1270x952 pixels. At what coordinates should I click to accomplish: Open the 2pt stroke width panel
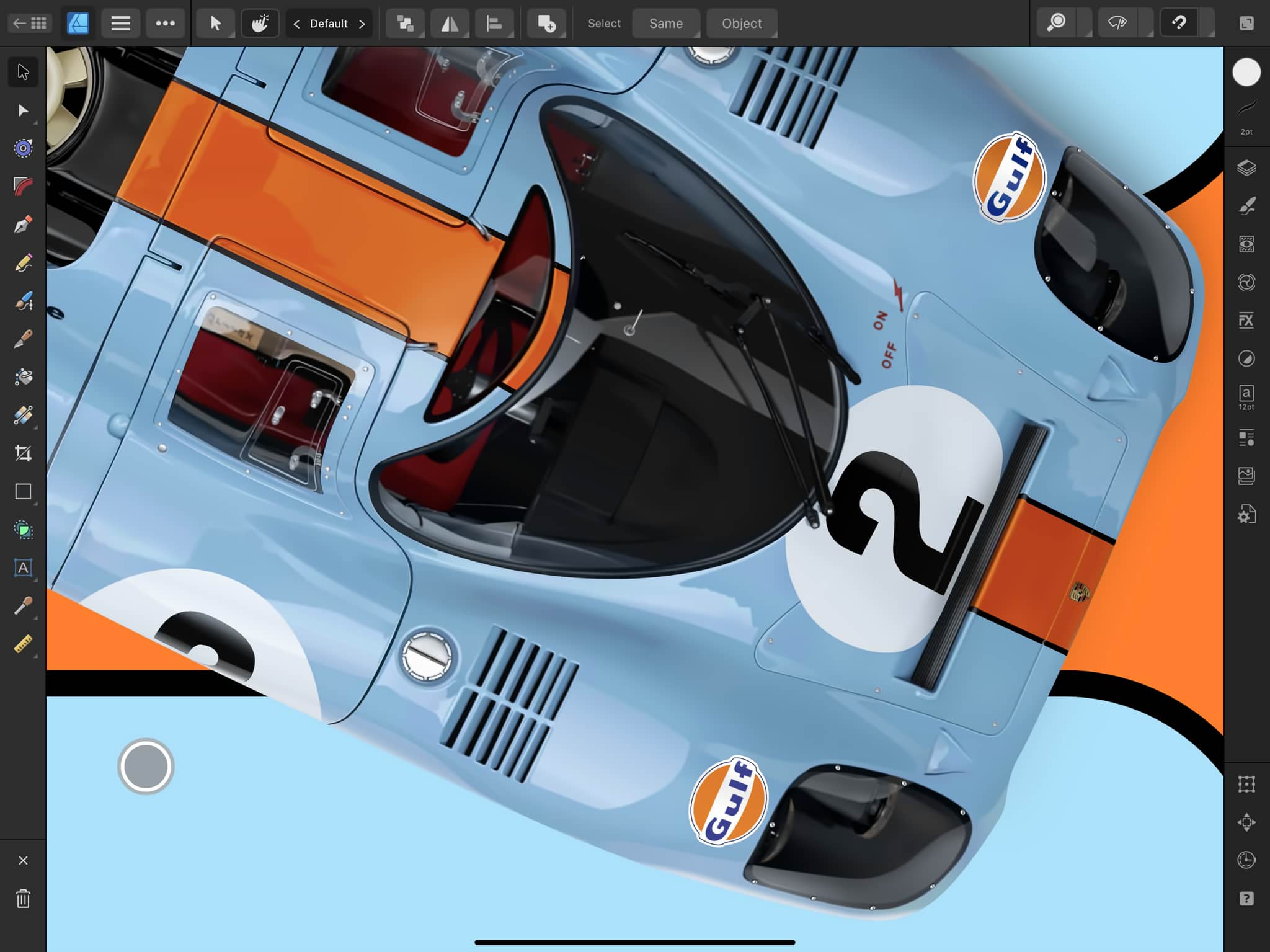coord(1246,118)
